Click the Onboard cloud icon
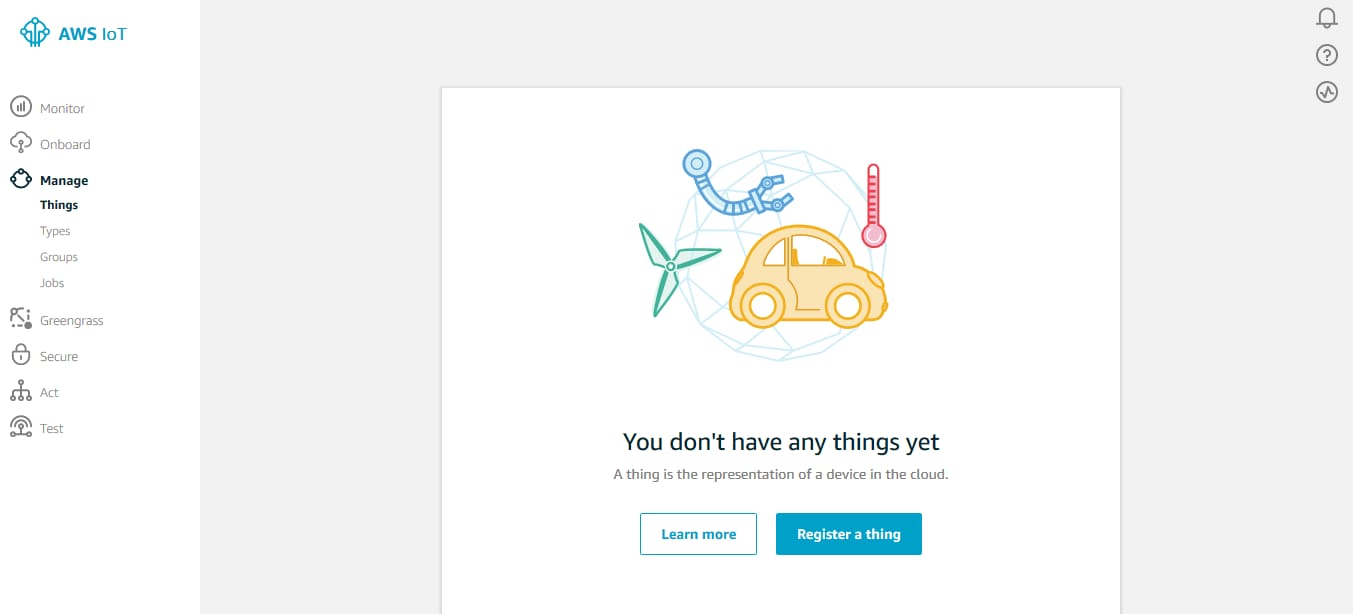This screenshot has height=614, width=1353. [21, 143]
